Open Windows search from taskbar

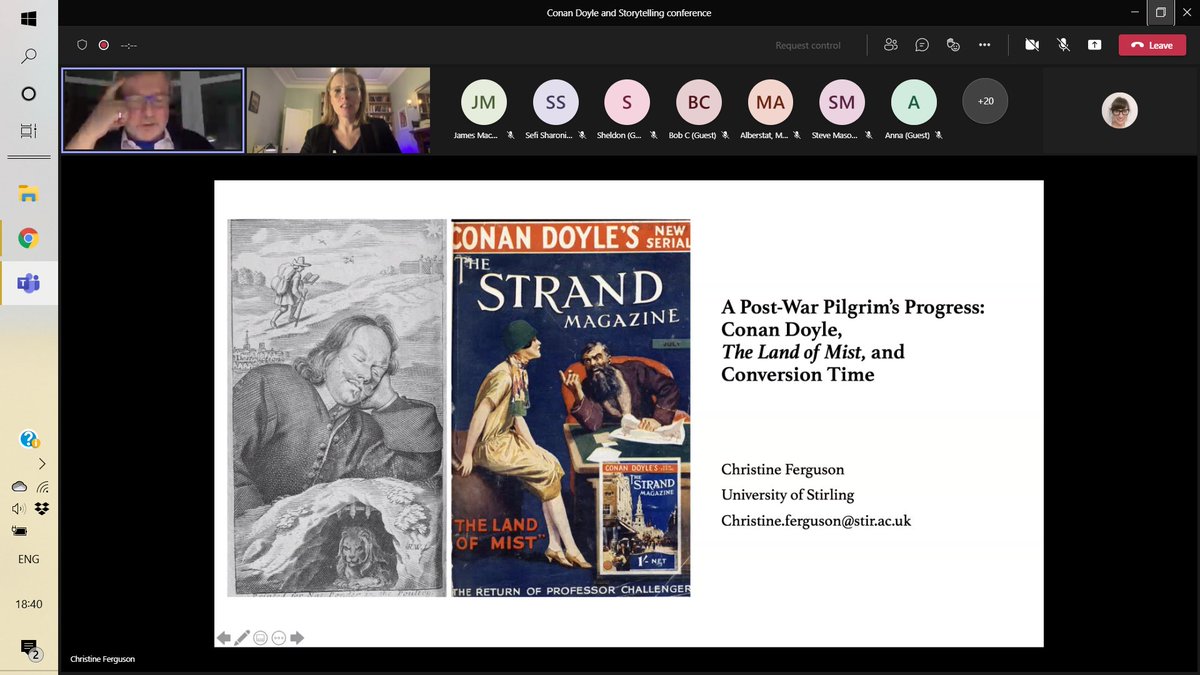(28, 56)
